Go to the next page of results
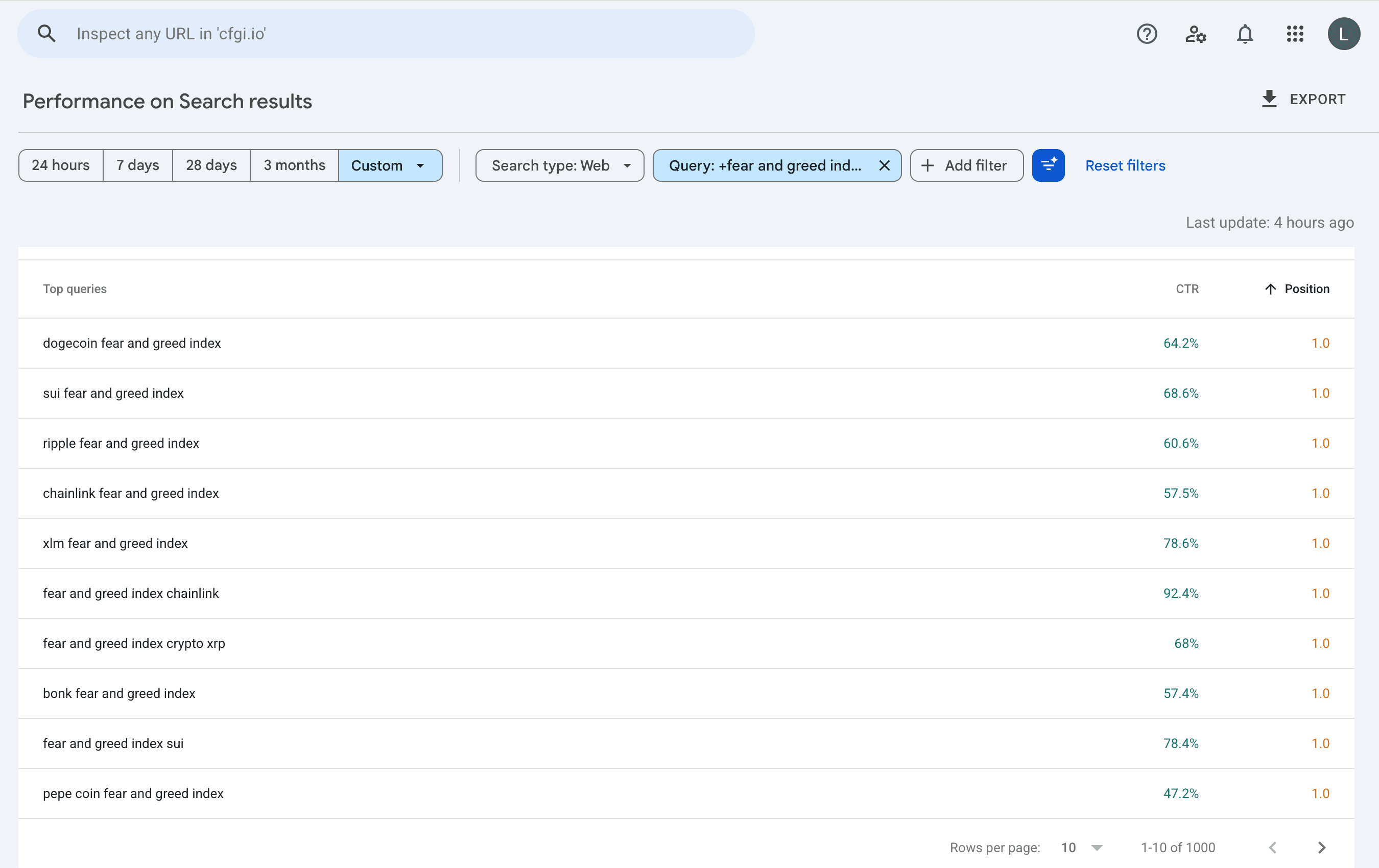The width and height of the screenshot is (1379, 868). [1321, 848]
